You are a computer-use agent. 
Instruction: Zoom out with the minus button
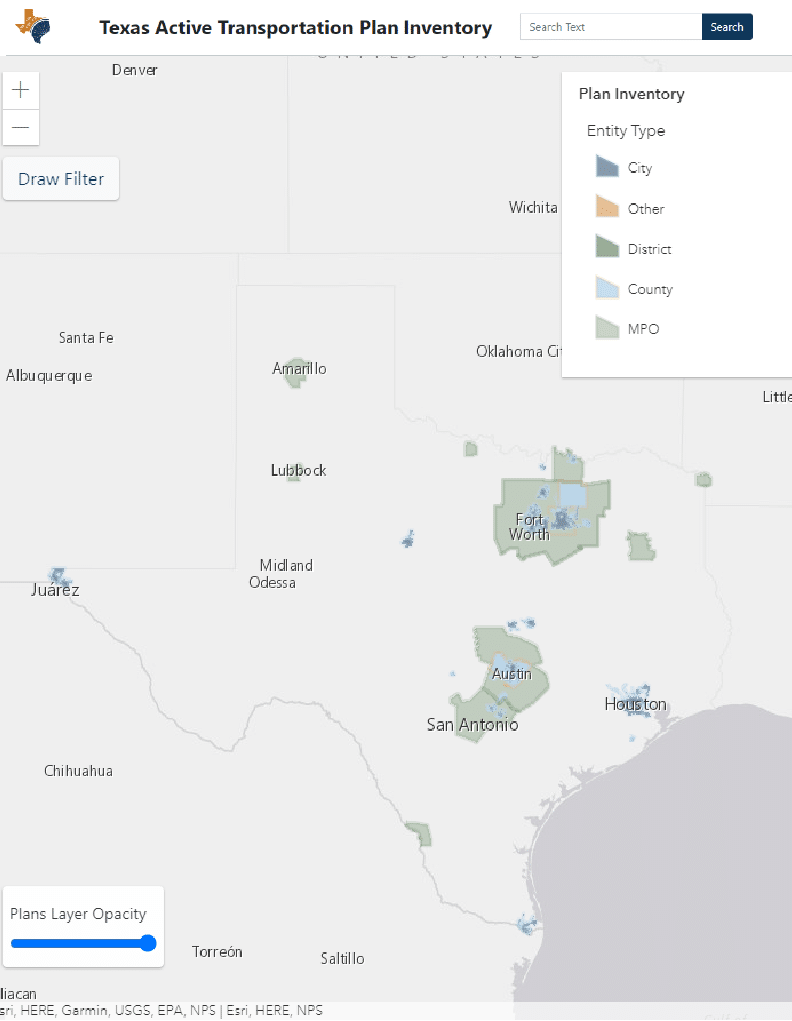click(x=21, y=127)
